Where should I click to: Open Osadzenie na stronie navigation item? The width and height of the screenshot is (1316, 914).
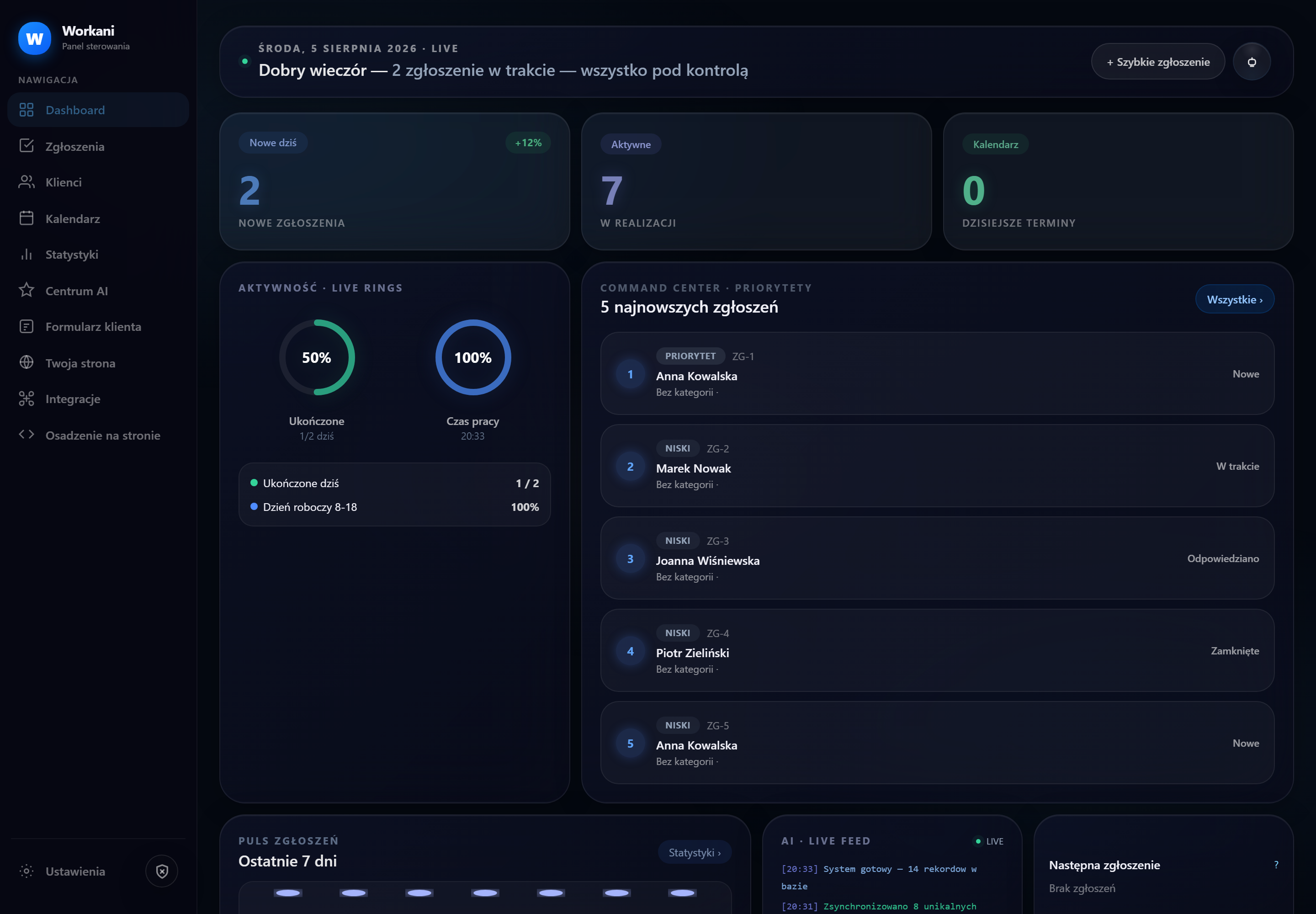tap(98, 435)
